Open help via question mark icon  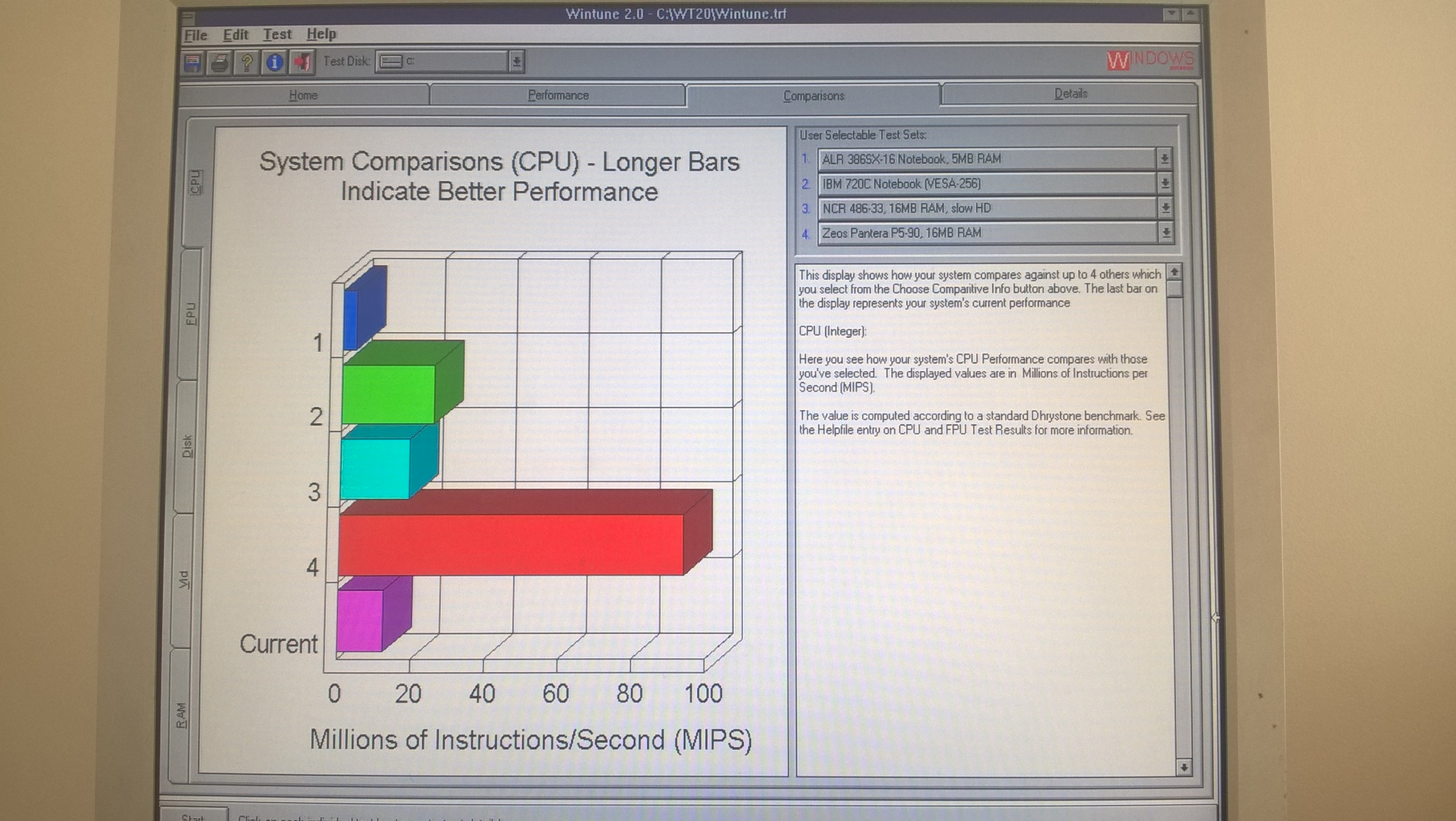(246, 62)
